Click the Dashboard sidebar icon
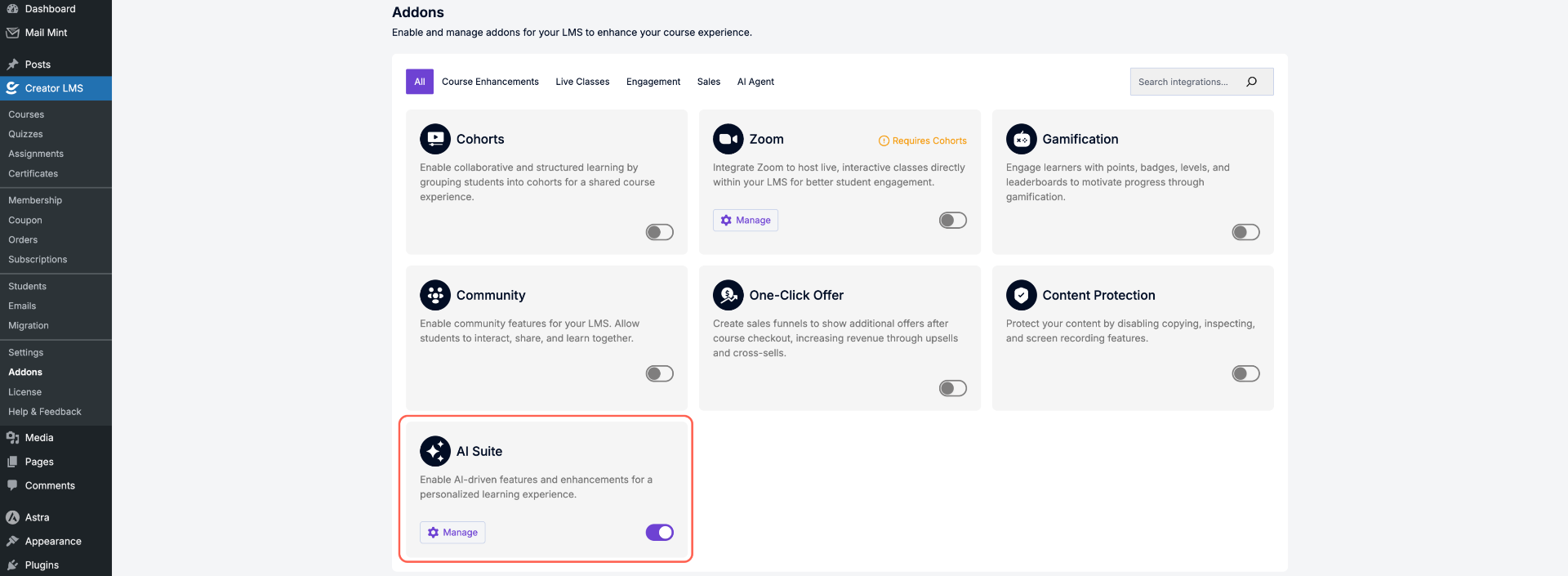This screenshot has width=1568, height=576. pyautogui.click(x=12, y=9)
